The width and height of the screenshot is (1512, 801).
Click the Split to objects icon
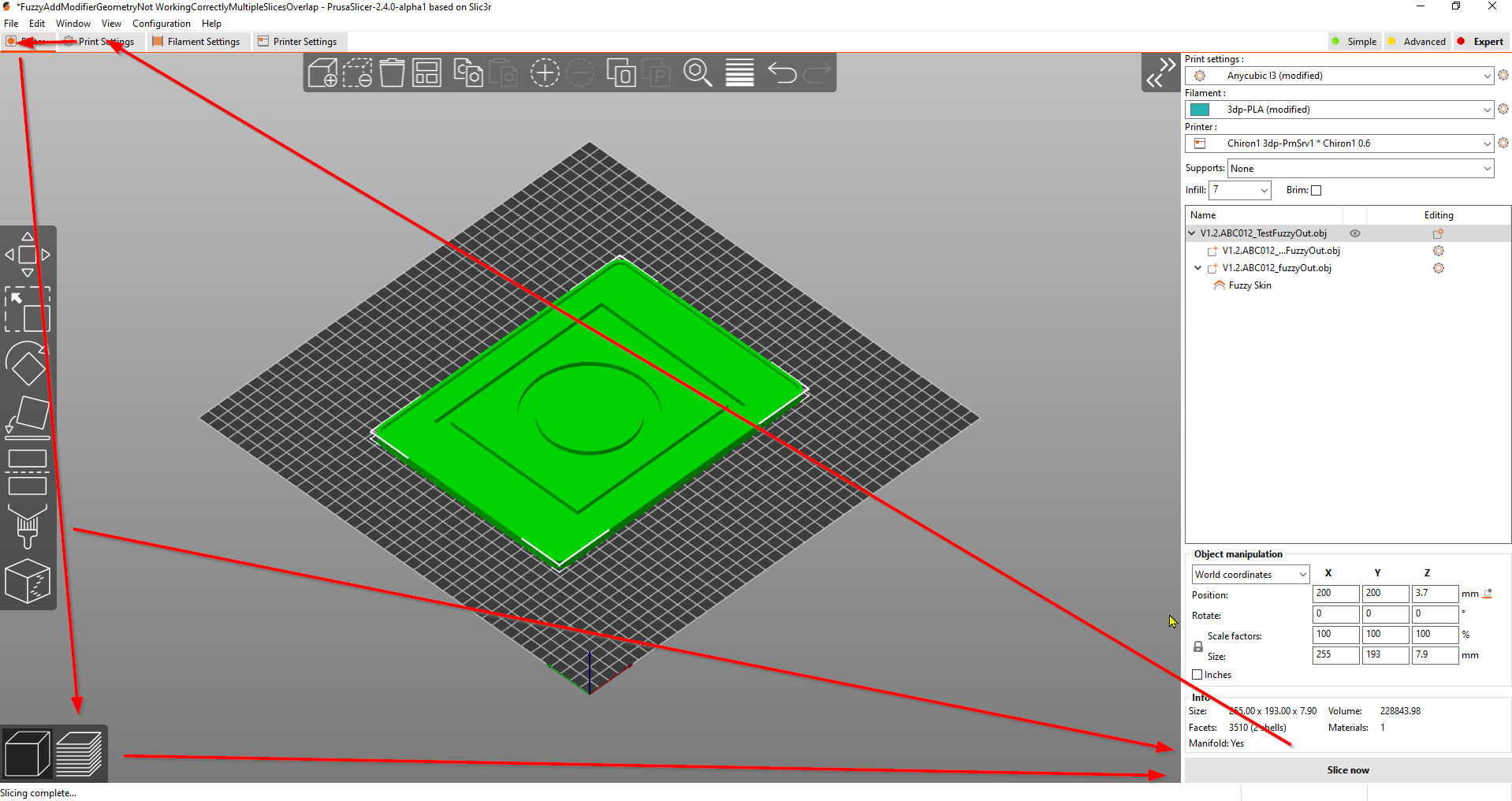click(x=621, y=73)
